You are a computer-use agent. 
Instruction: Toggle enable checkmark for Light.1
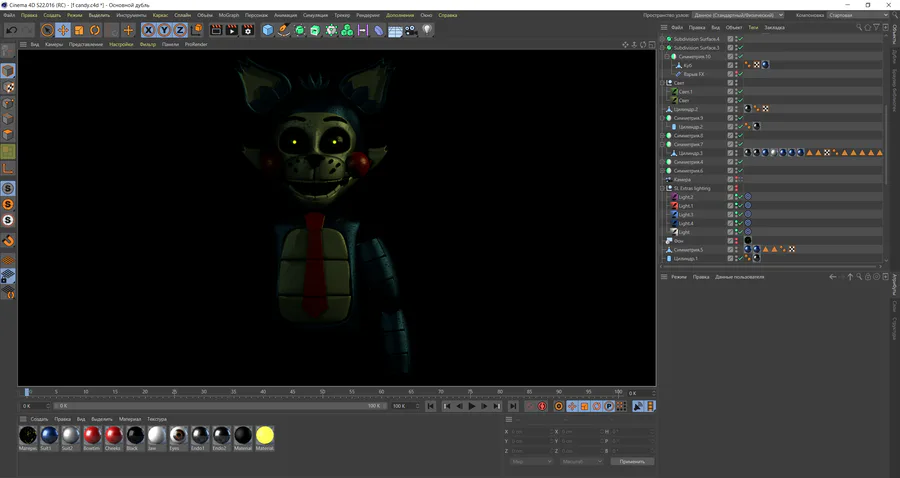740,205
